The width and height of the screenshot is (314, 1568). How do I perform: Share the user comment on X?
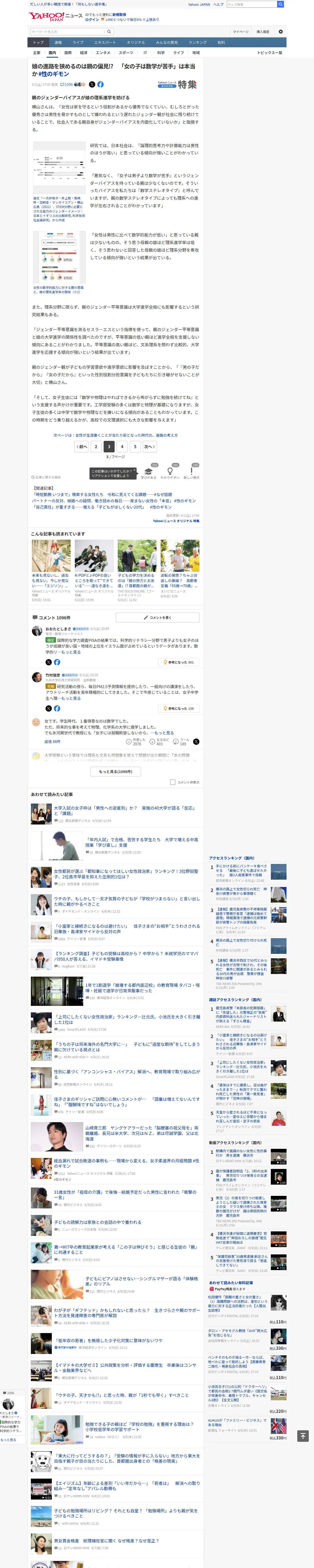coord(196,741)
